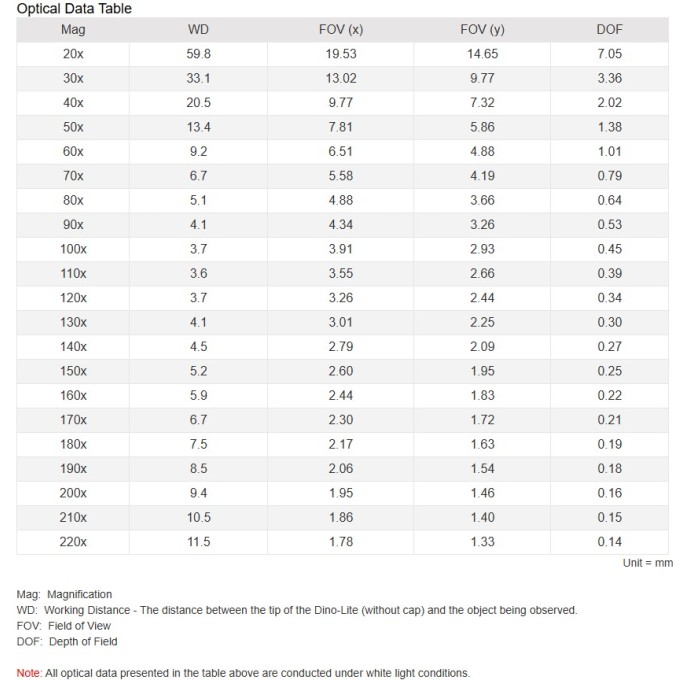This screenshot has height=680, width=680.
Task: Click the FOV (x) column header
Action: pos(341,29)
